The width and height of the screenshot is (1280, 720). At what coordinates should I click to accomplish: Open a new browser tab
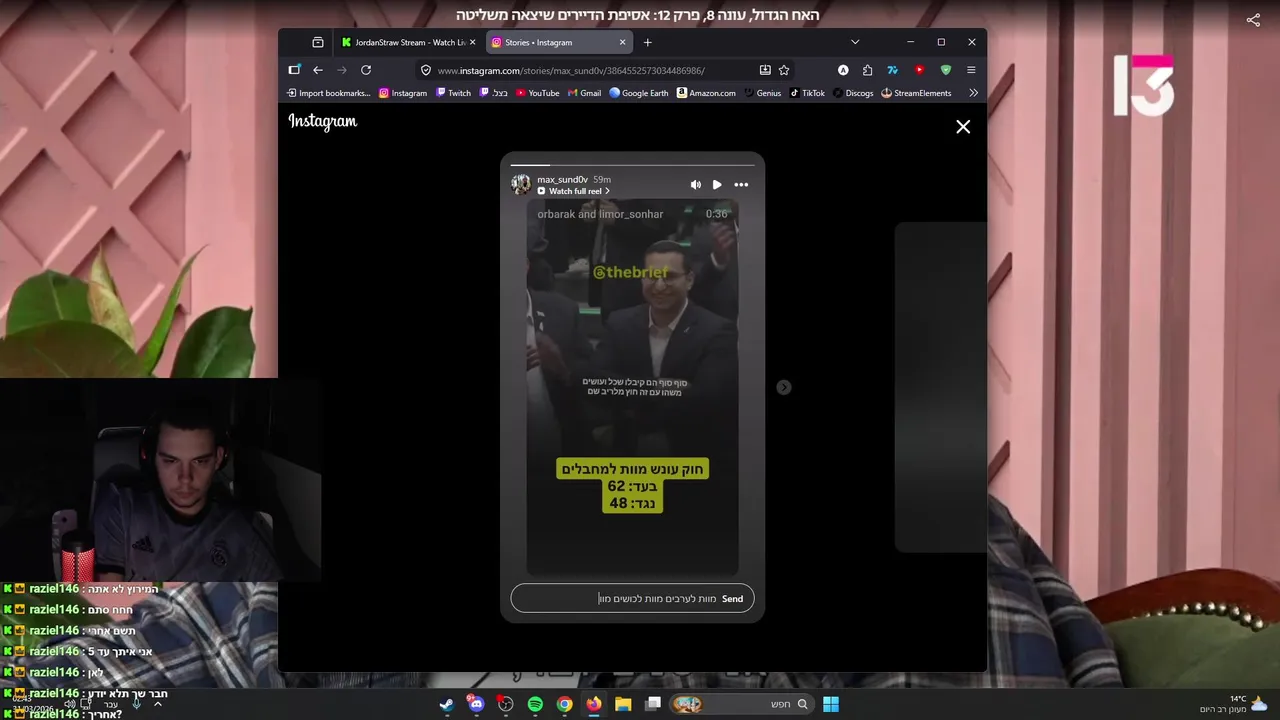648,42
